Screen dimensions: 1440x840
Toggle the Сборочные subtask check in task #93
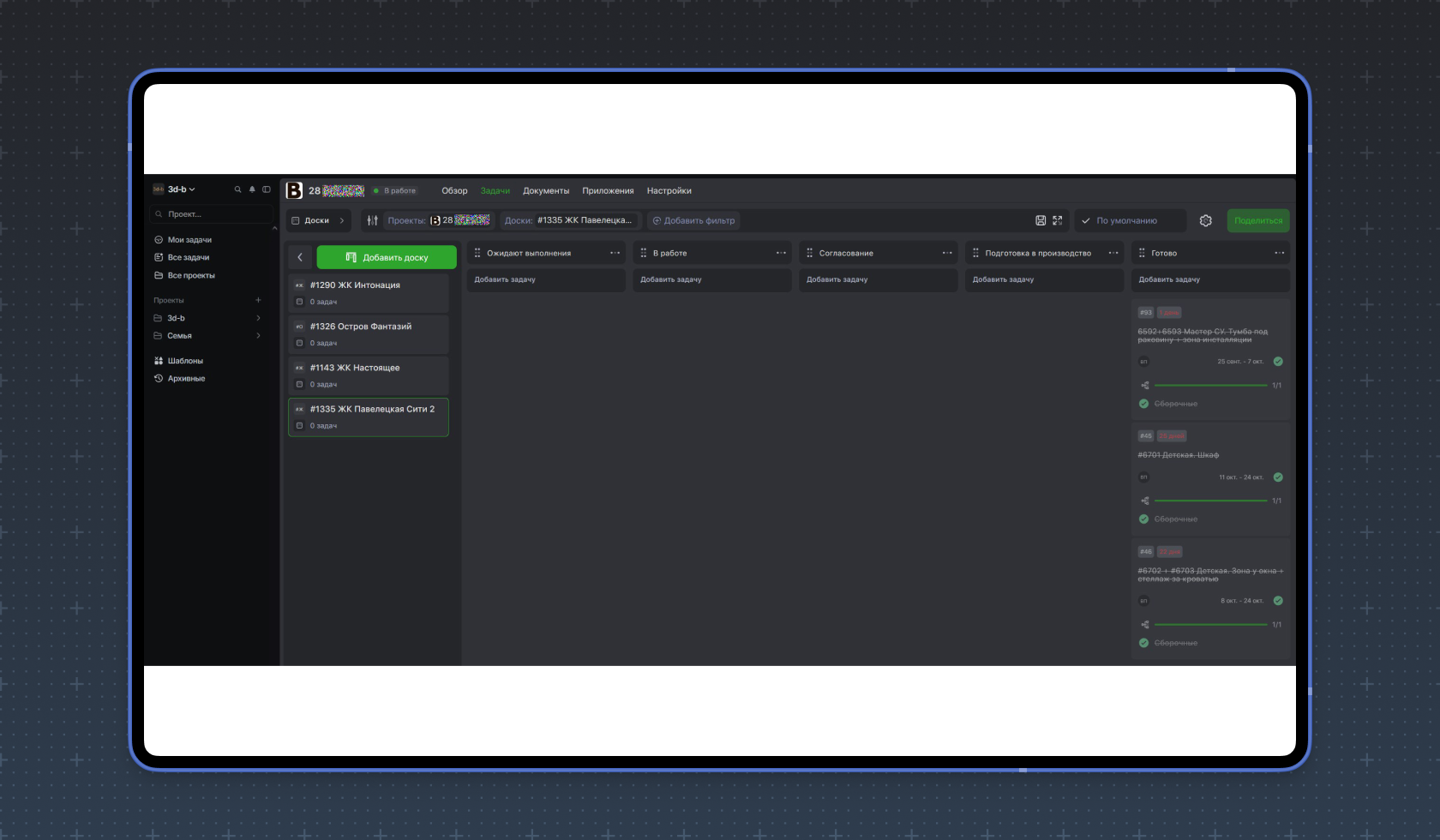(1143, 404)
